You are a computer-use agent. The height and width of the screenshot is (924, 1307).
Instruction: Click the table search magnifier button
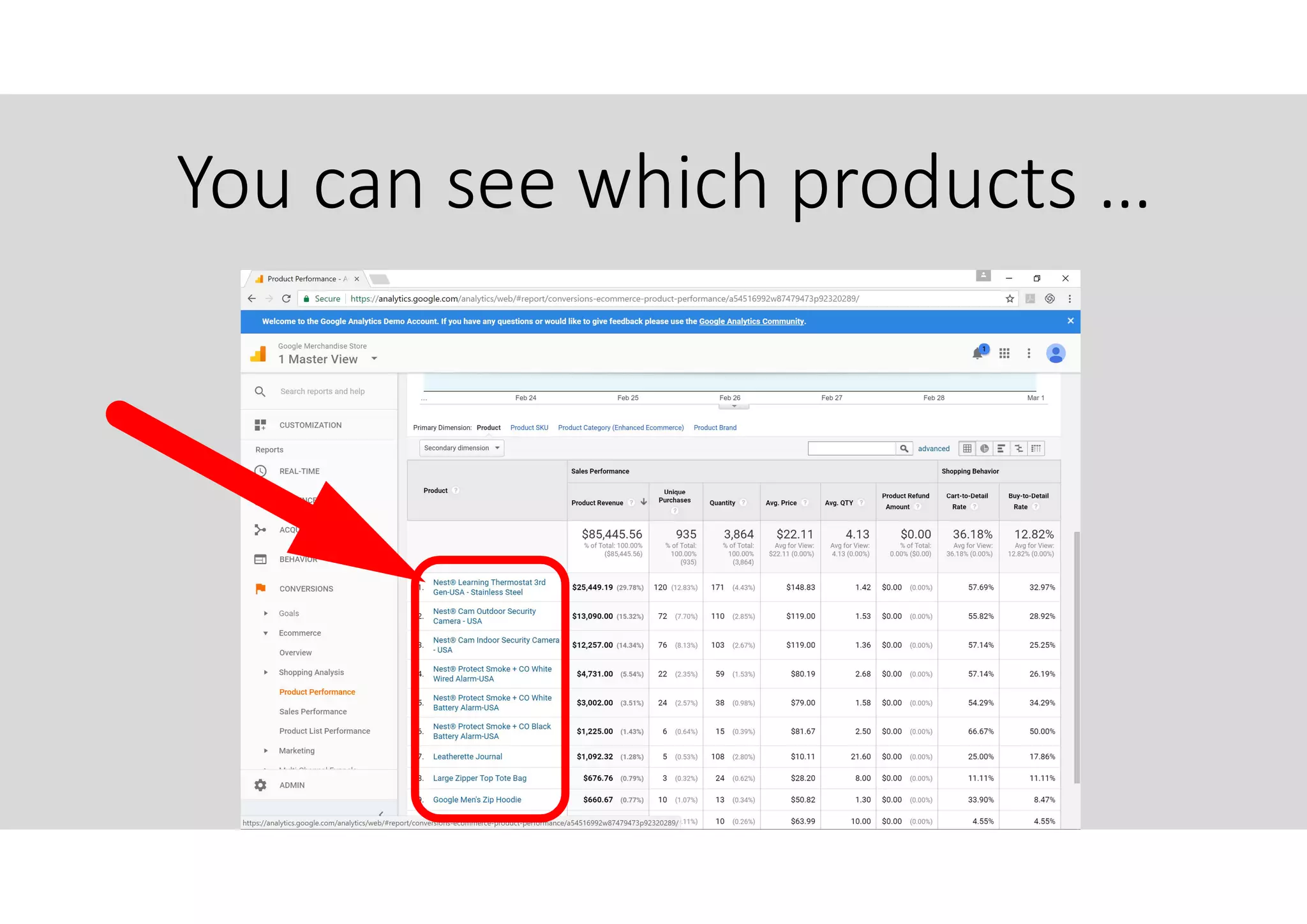coord(904,449)
